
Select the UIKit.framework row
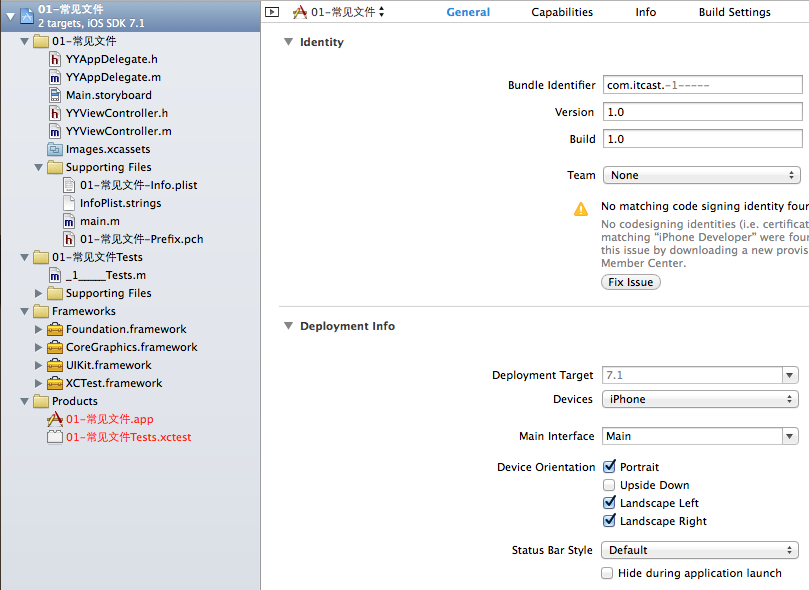click(x=131, y=365)
